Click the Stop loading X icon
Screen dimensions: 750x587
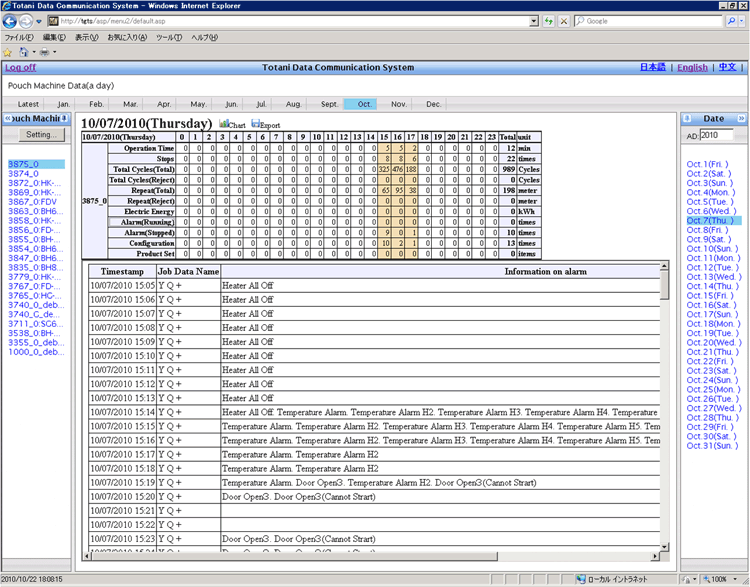point(564,22)
